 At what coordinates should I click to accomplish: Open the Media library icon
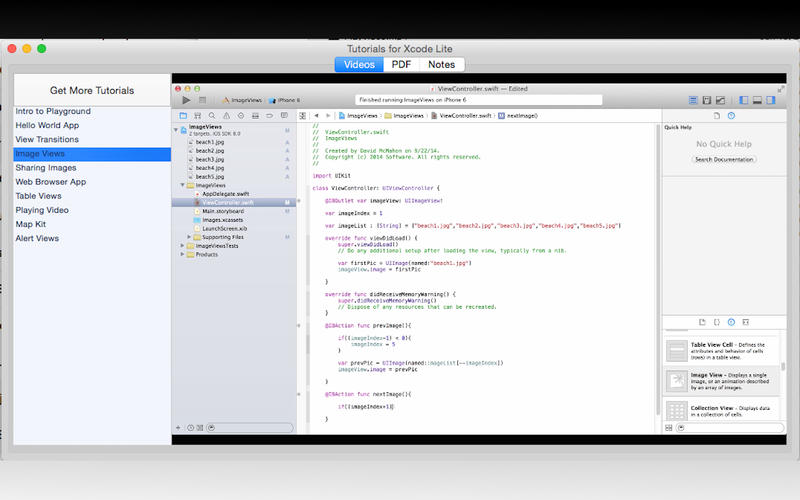point(745,322)
